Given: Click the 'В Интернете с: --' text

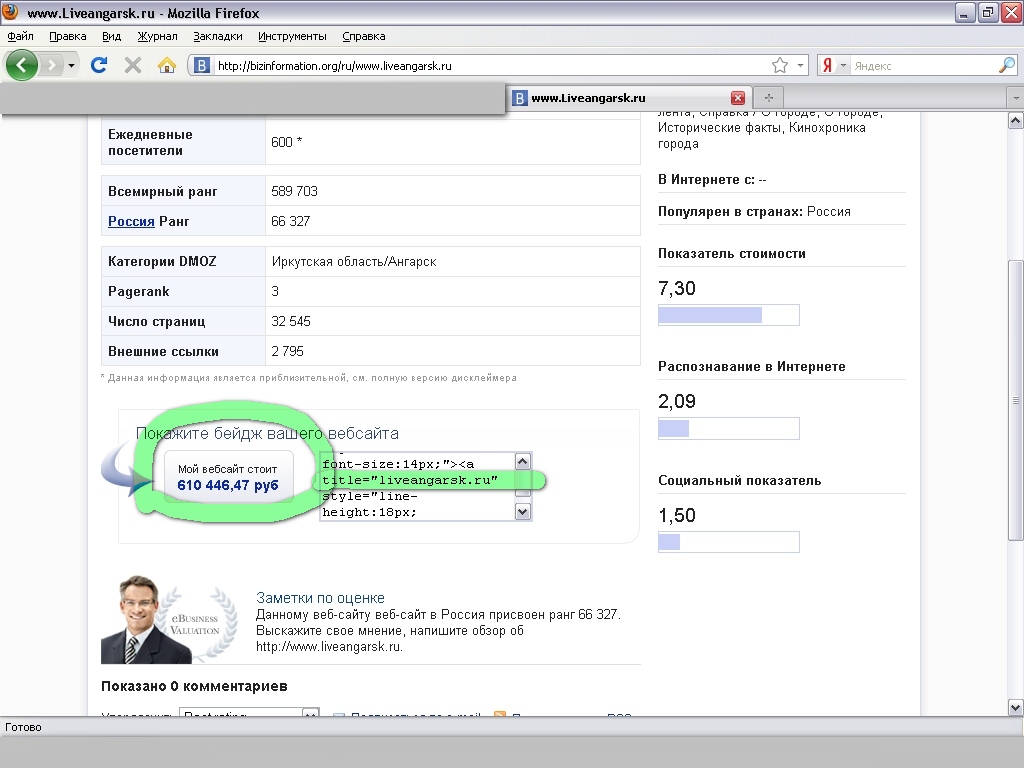Looking at the screenshot, I should tap(712, 180).
